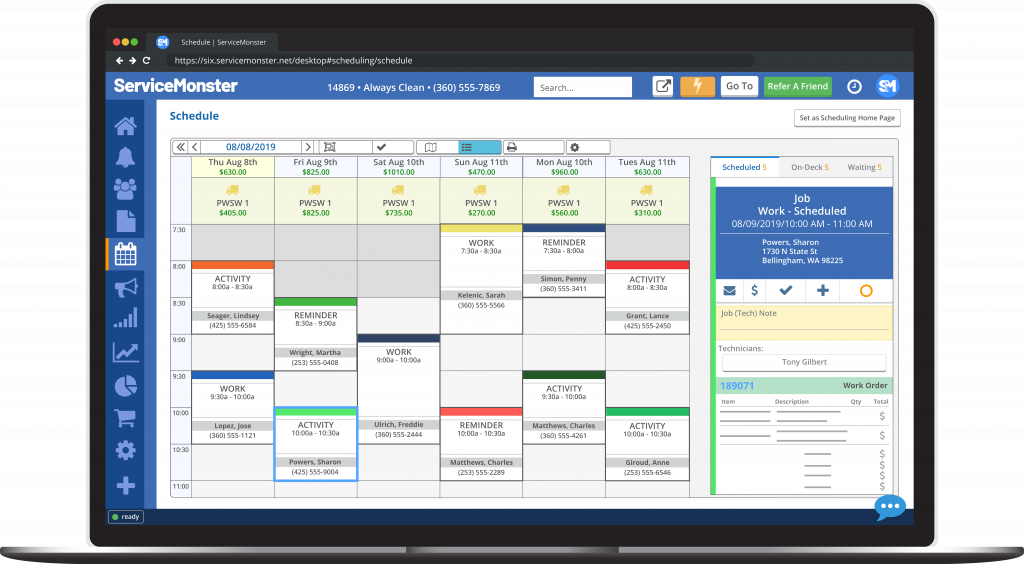Open Ulrich, Freddie work appointment
Screen dimensions: 1024x564
(398, 389)
